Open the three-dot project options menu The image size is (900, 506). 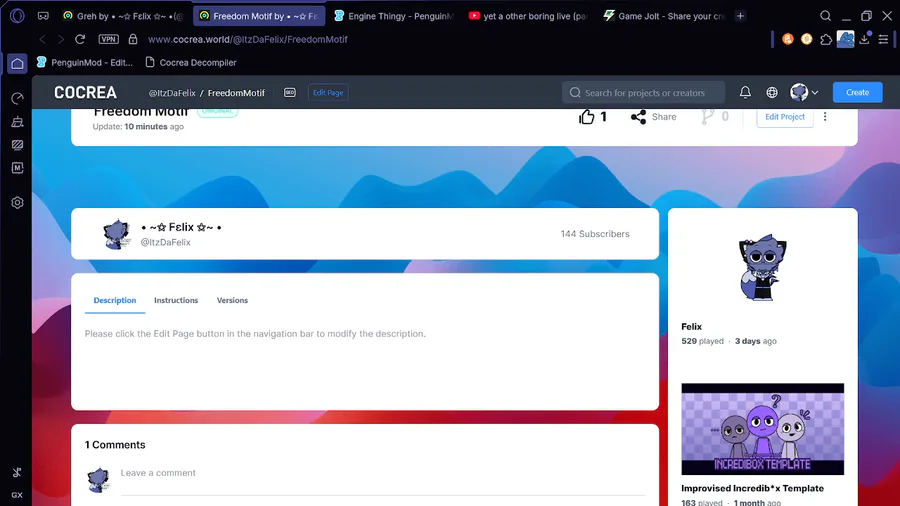click(x=825, y=116)
